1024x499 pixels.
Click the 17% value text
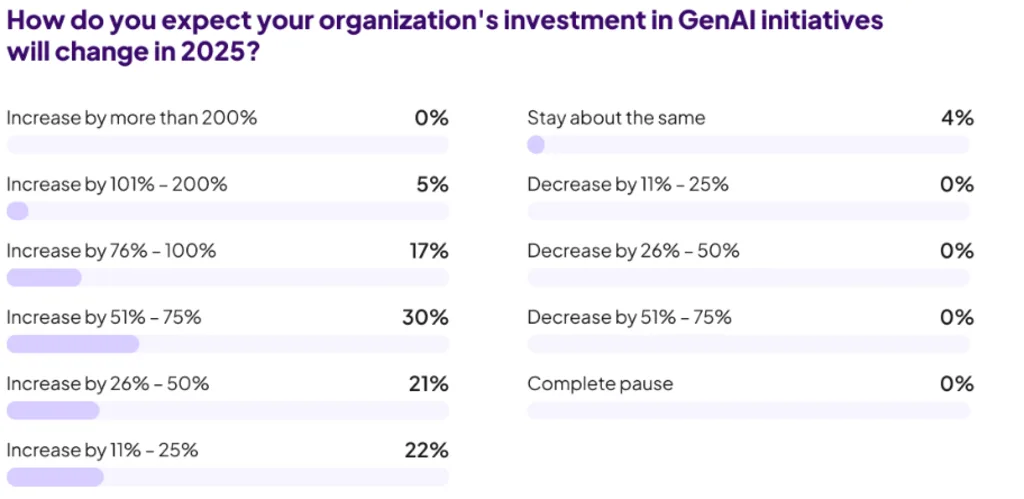[x=428, y=251]
